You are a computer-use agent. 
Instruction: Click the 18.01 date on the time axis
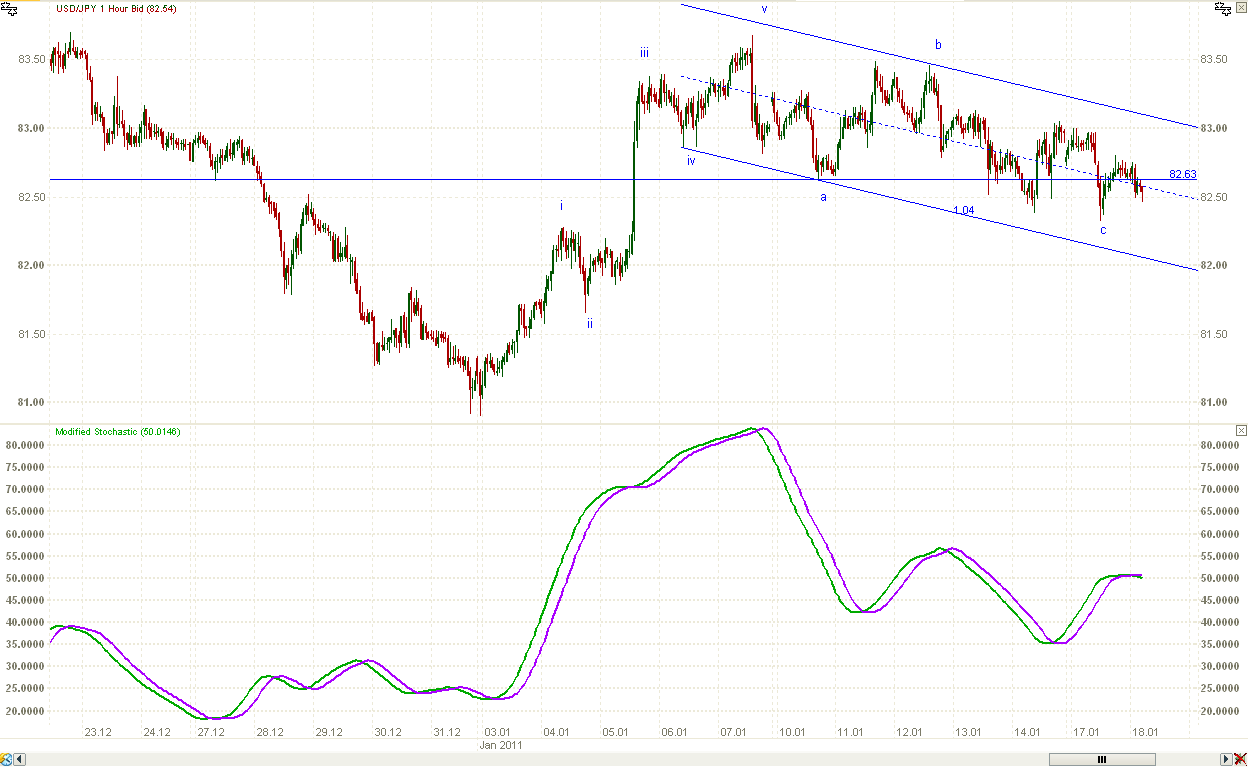point(1145,733)
